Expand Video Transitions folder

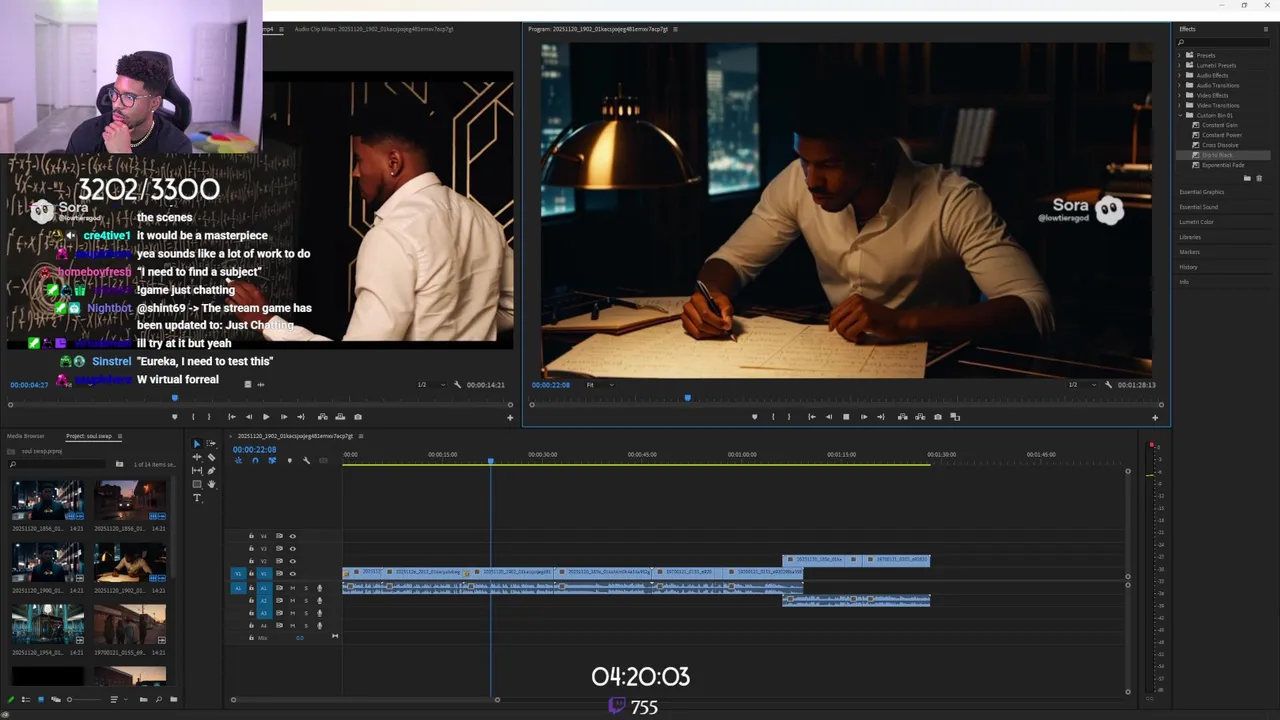tap(1180, 105)
